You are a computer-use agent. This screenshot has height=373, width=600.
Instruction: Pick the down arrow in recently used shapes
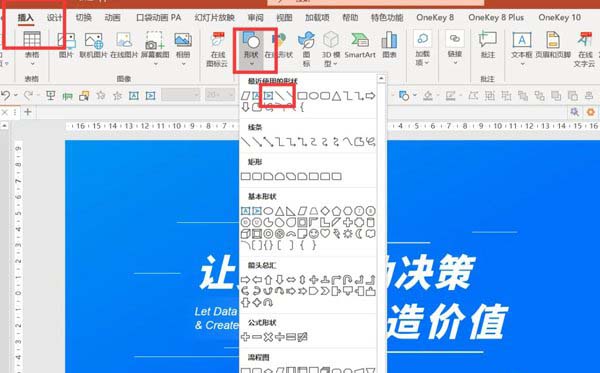pyautogui.click(x=246, y=107)
